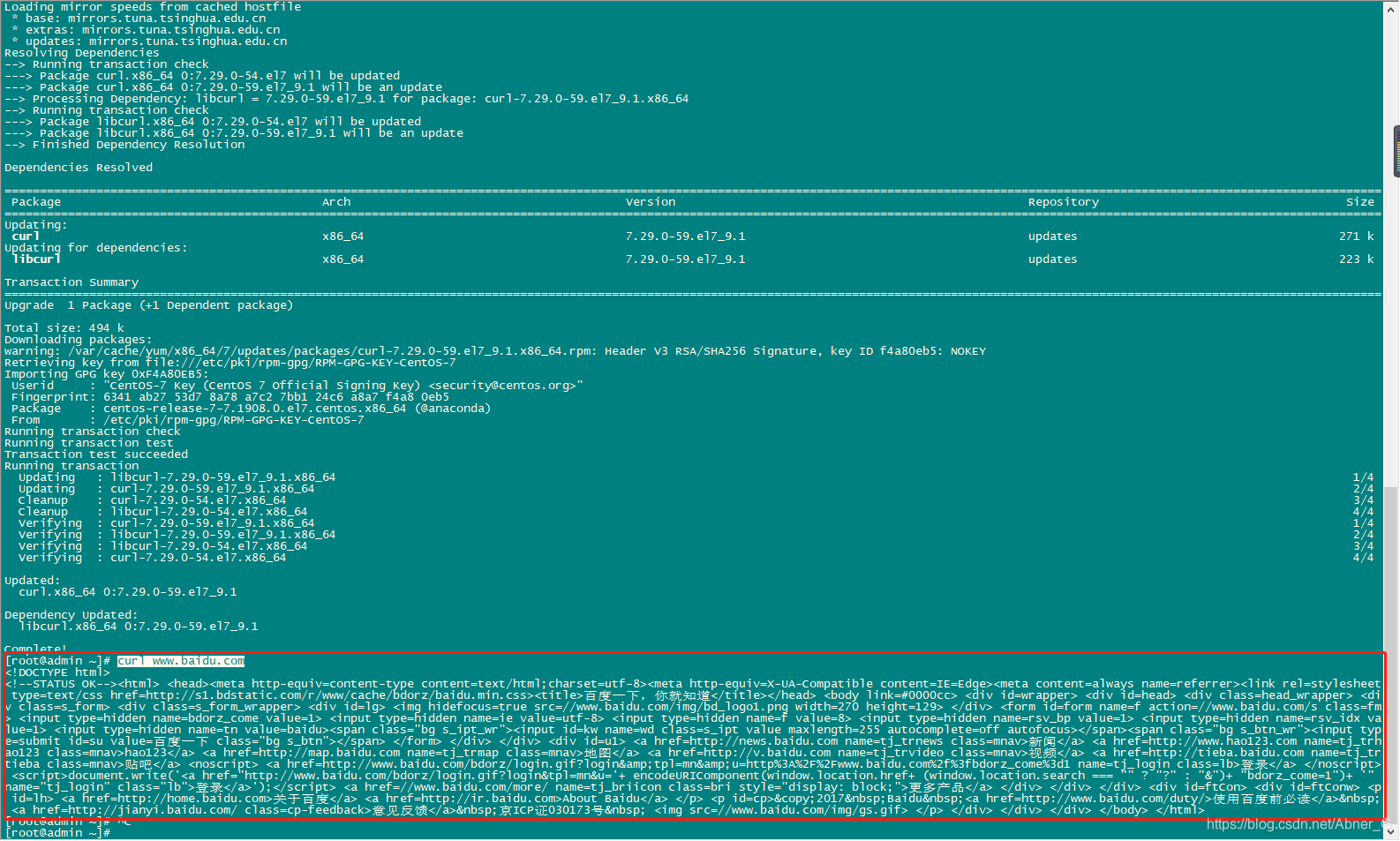Screen dimensions: 1400x841
Task: Click the '* updates: mirrors.tuna.tsinghua.edu.cn' line
Action: pyautogui.click(x=149, y=41)
